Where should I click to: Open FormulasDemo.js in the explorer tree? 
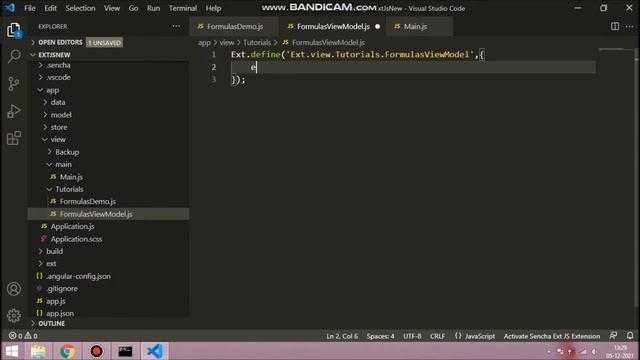88,202
